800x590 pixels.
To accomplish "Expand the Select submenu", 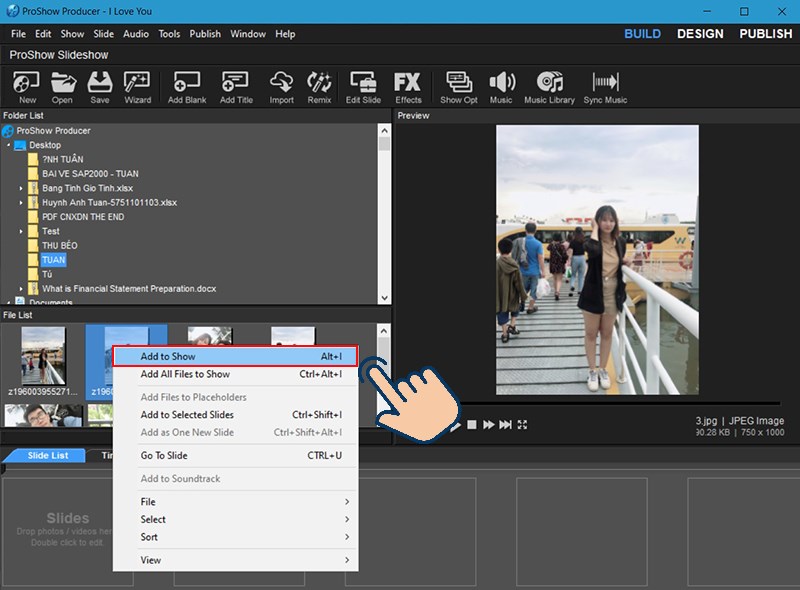I will point(235,519).
